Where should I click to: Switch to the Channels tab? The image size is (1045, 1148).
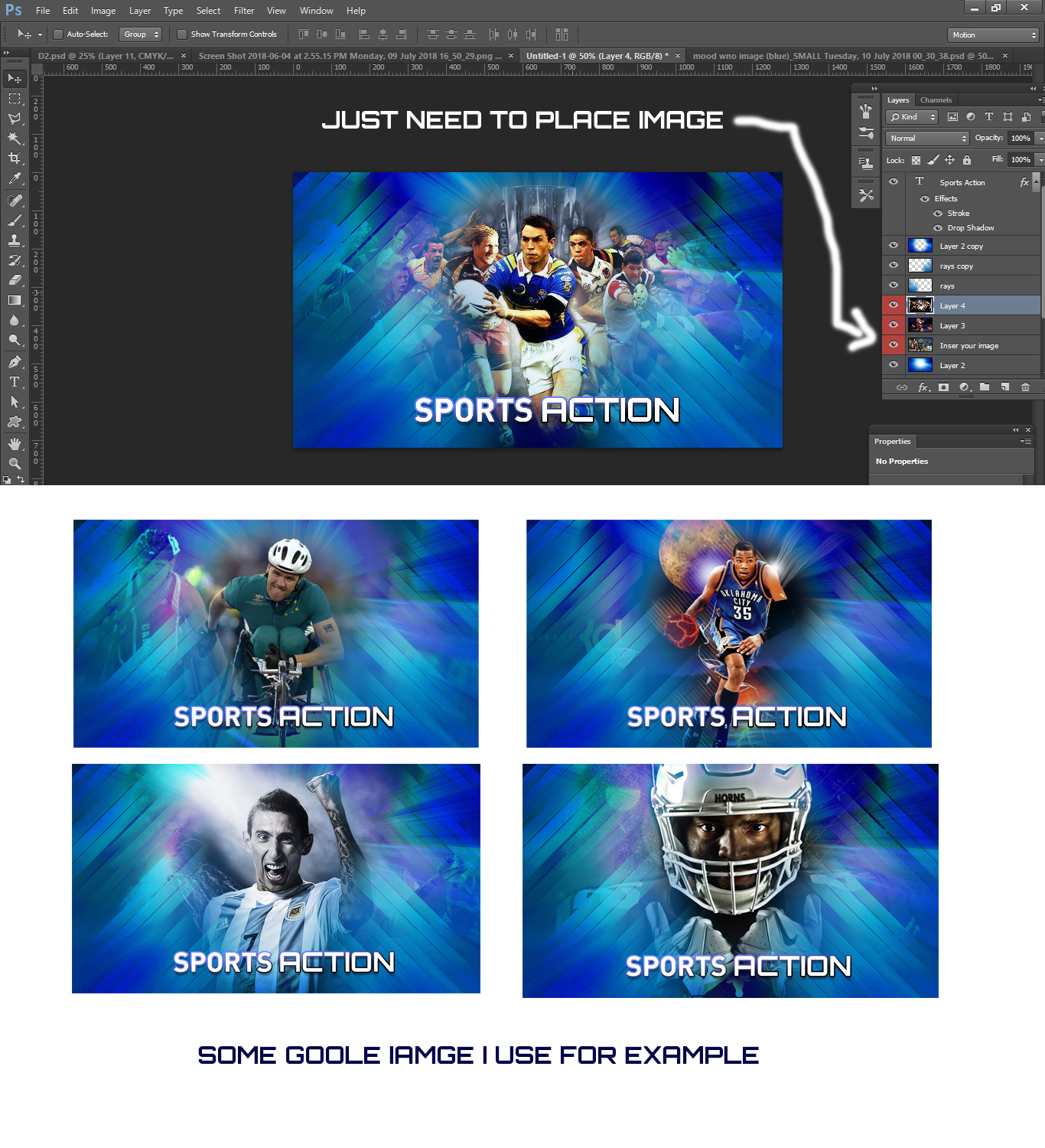point(936,100)
